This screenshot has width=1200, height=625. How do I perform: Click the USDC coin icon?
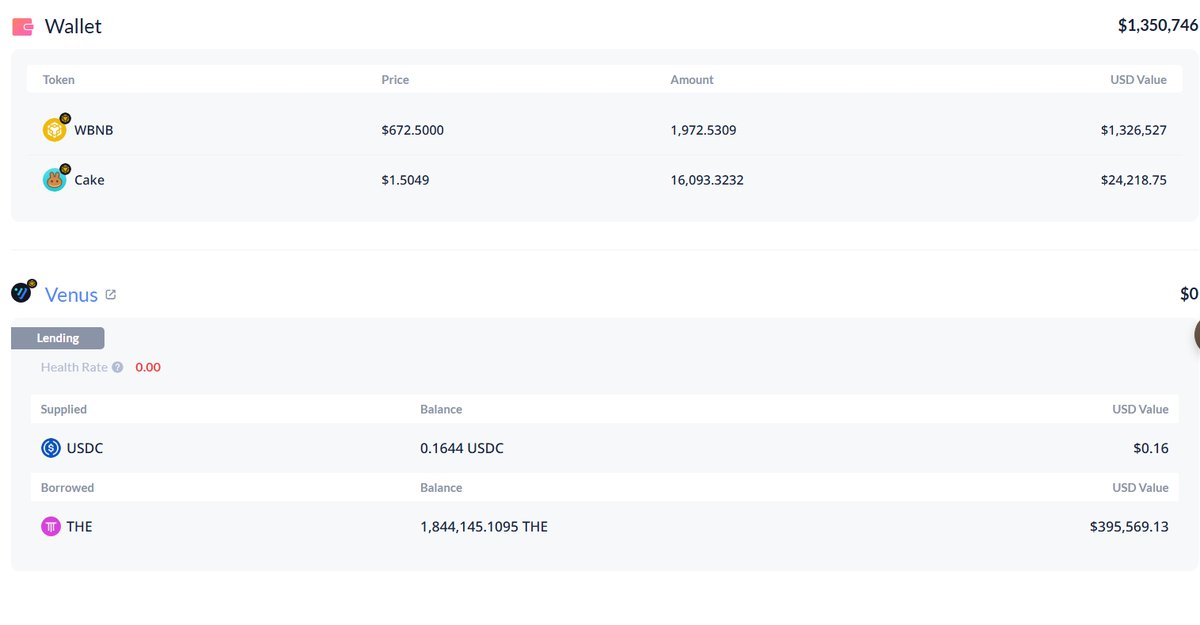tap(51, 448)
